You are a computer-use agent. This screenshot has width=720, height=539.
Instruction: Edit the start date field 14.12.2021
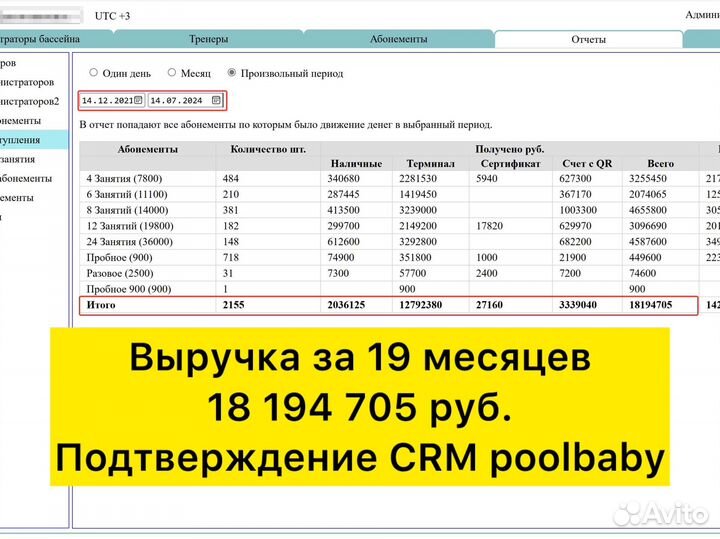112,101
